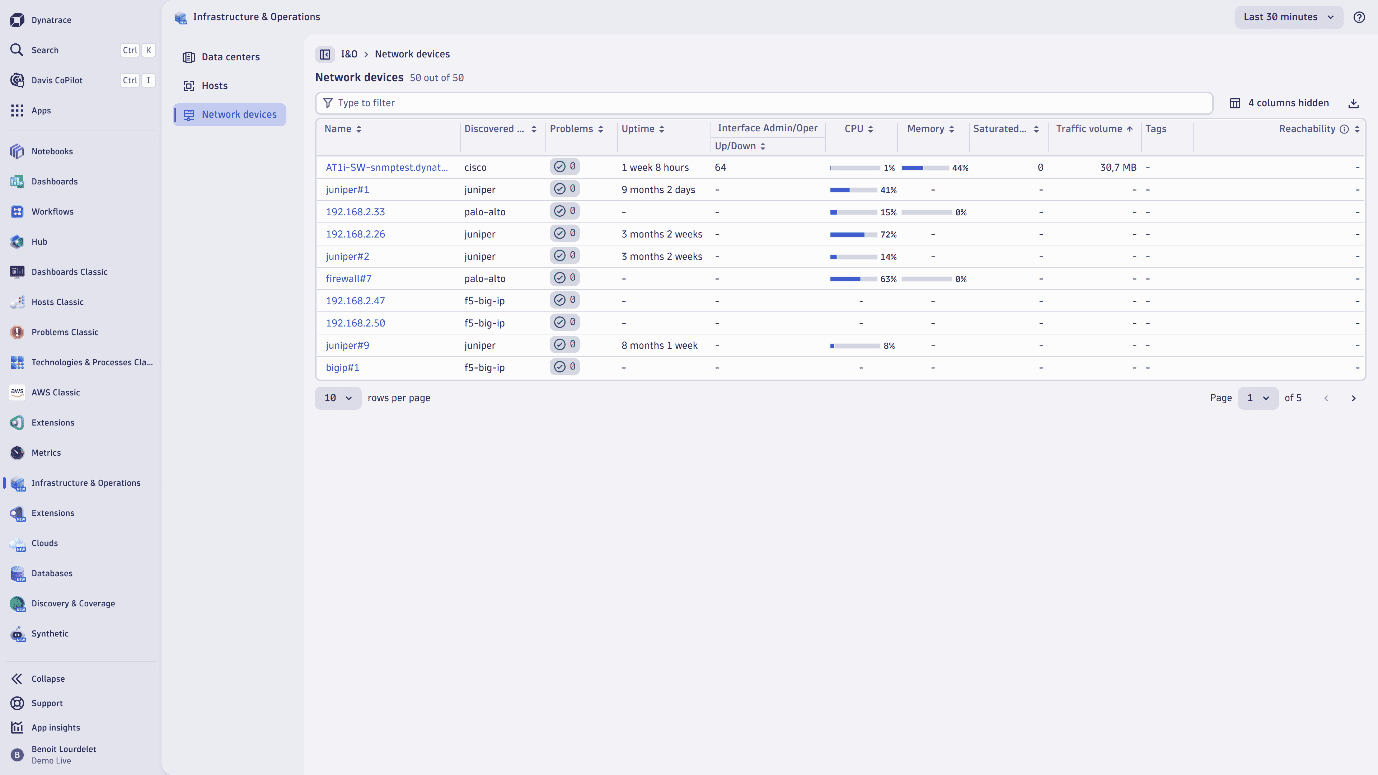Click traffic volume '30,7 MB'
Screen dimensions: 1378x775
pyautogui.click(x=1118, y=168)
